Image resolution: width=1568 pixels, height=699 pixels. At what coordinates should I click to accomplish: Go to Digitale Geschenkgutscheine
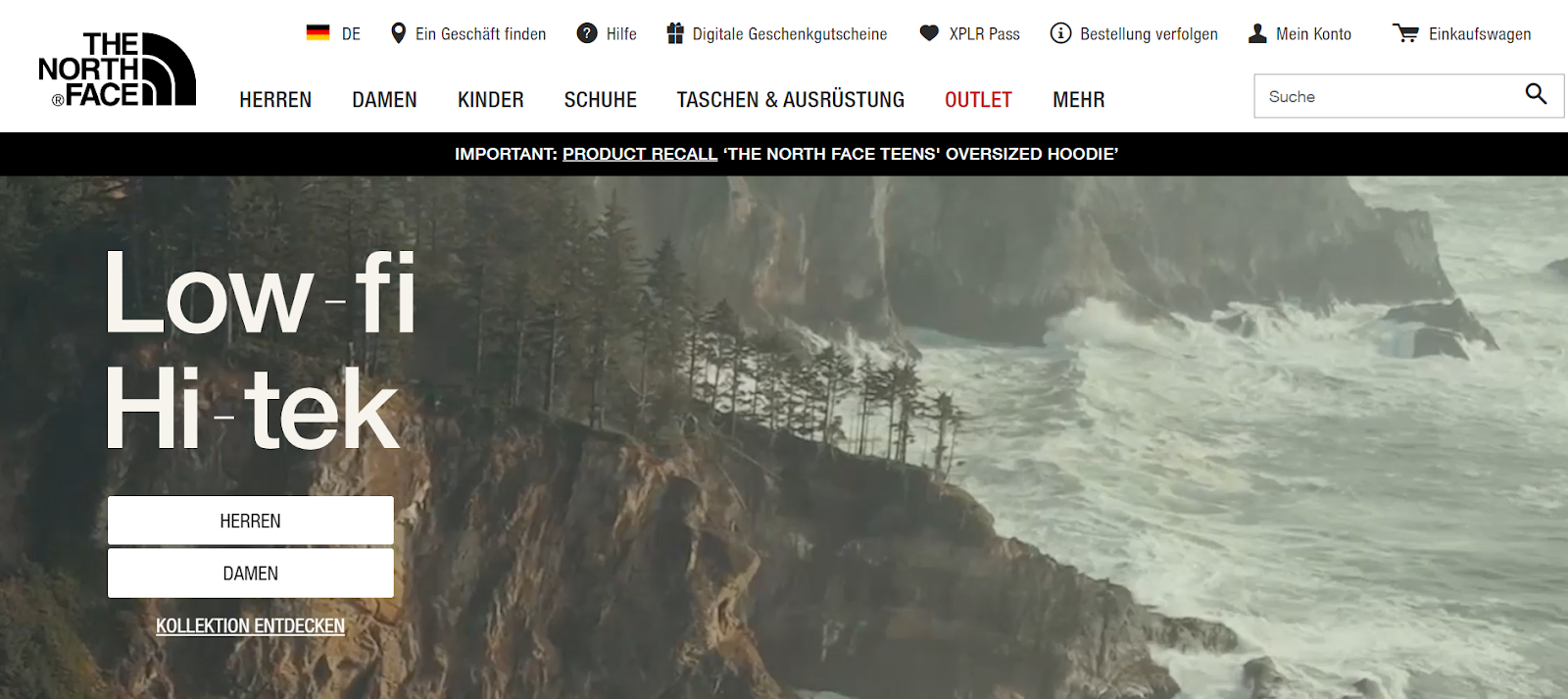tap(790, 34)
